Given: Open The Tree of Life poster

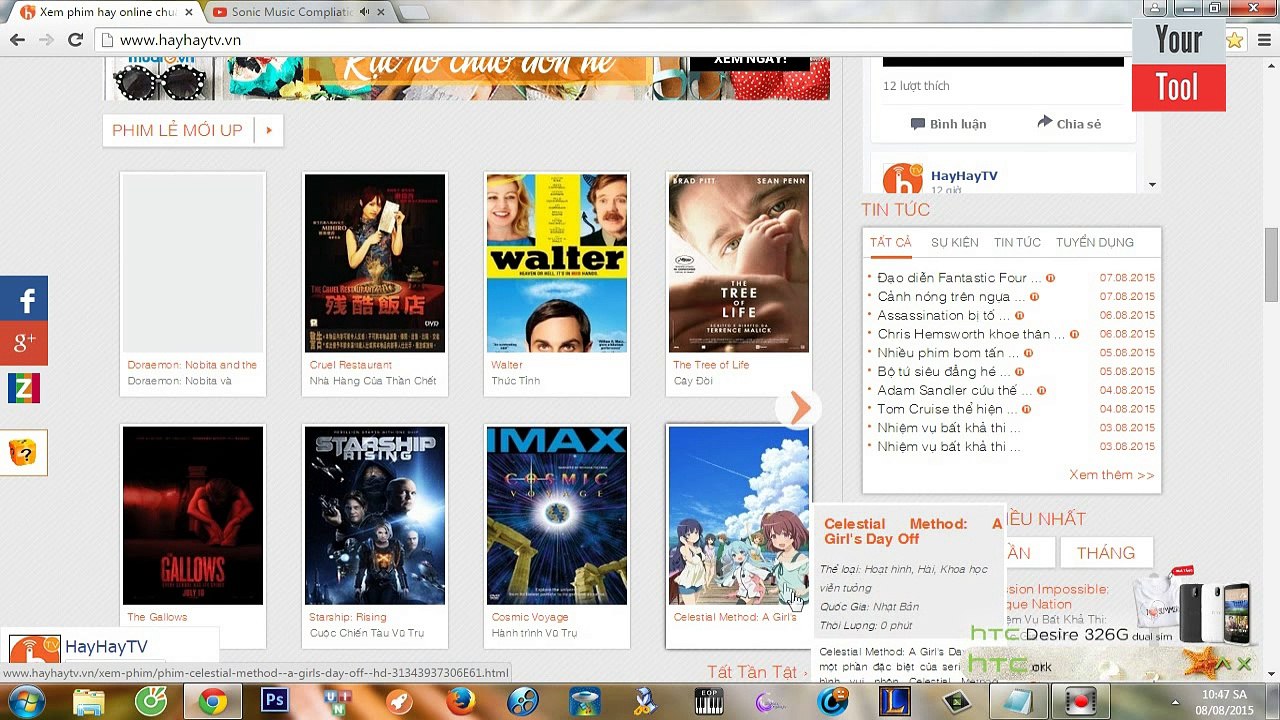Looking at the screenshot, I should point(739,263).
